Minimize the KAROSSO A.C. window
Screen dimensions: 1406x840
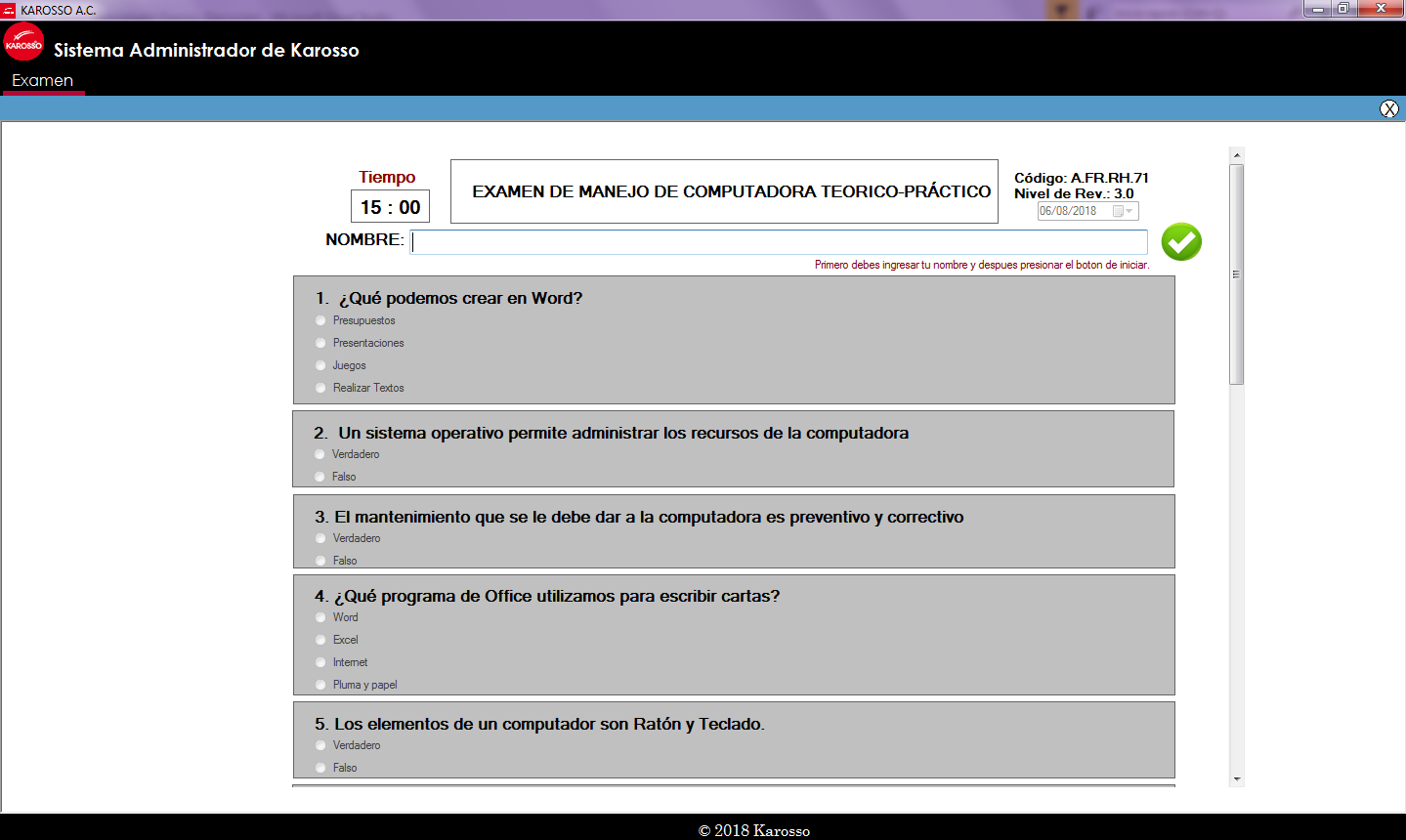[1318, 9]
